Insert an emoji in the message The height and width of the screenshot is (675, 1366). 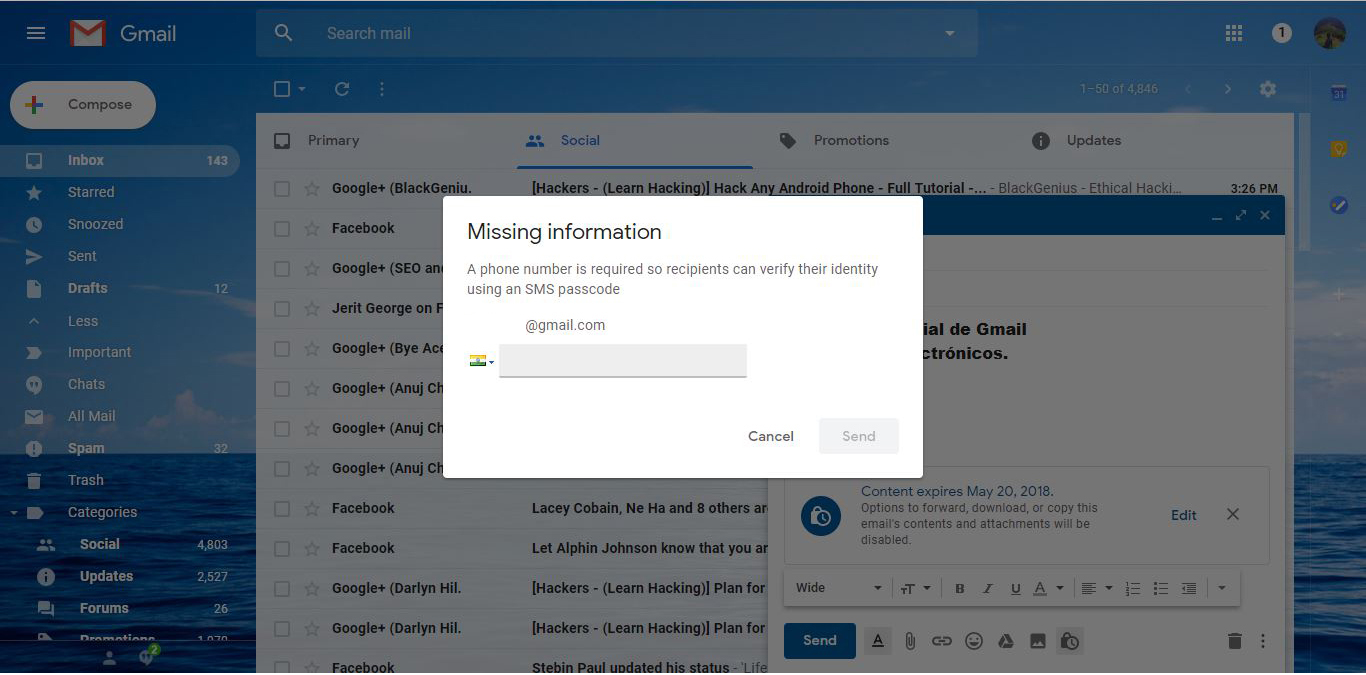click(x=974, y=641)
